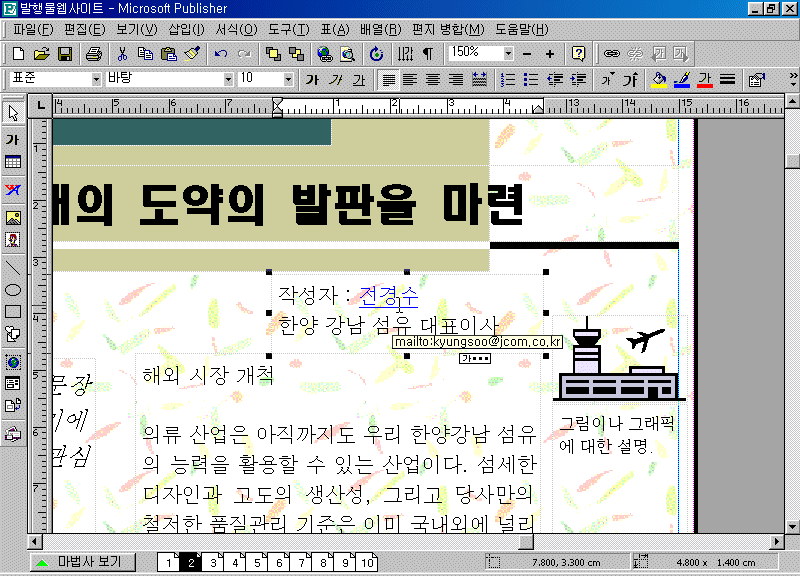The height and width of the screenshot is (576, 800).
Task: Open the zoom percentage dropdown
Action: [x=509, y=53]
